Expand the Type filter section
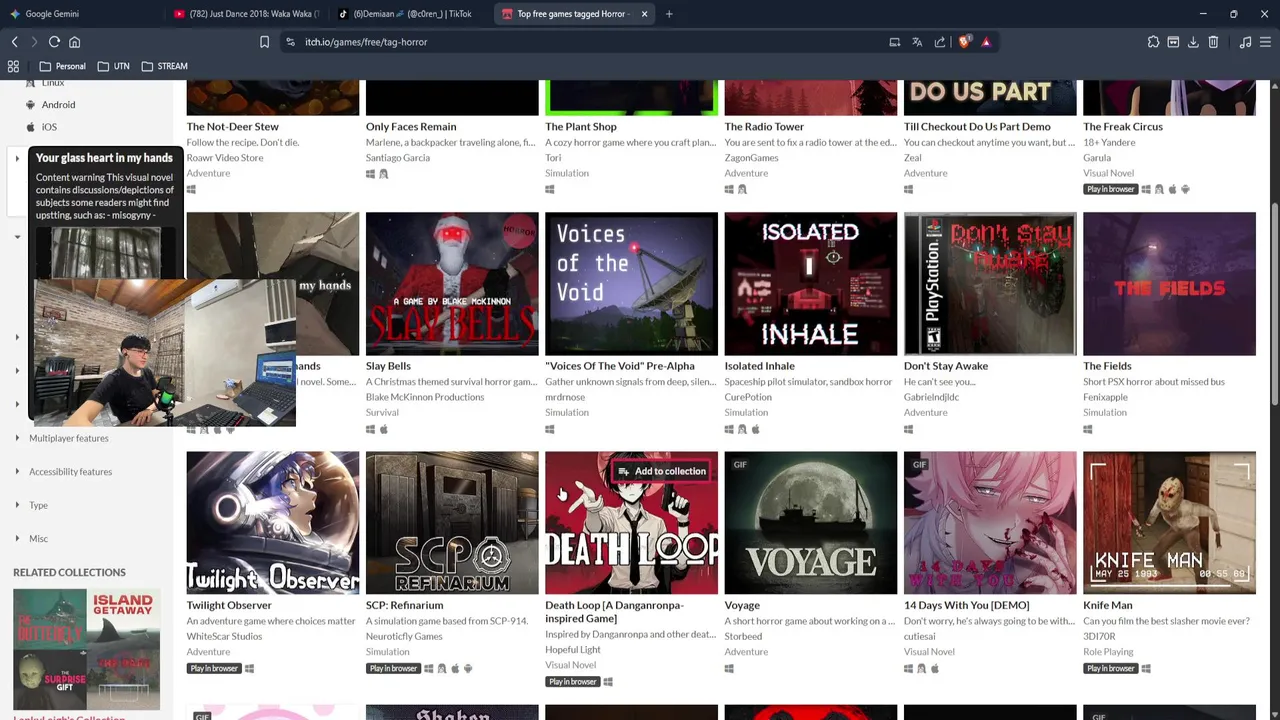Screen dimensions: 1280x720 point(38,505)
